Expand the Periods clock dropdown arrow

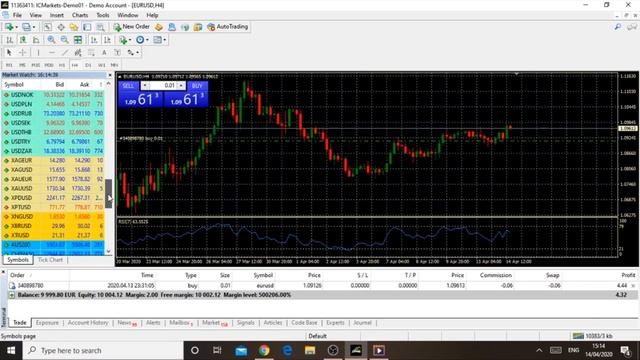[147, 40]
